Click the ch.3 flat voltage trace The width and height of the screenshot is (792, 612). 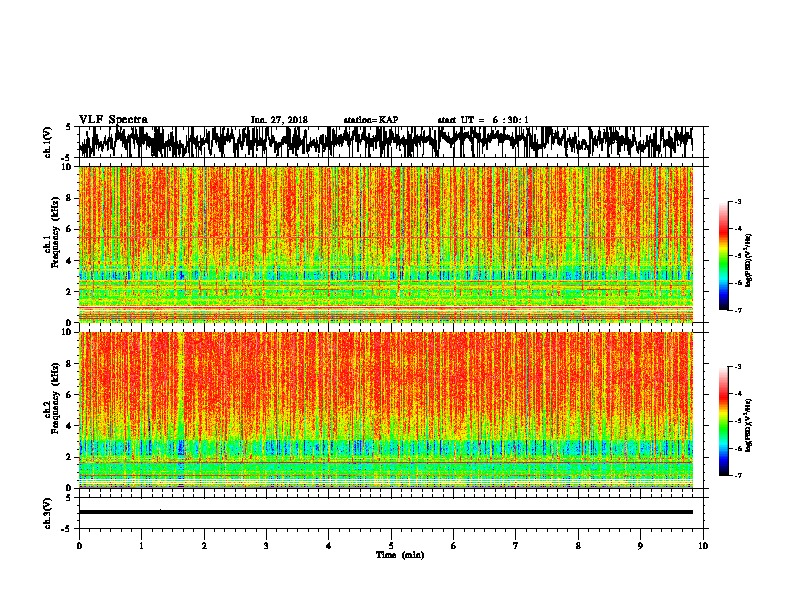pos(386,512)
